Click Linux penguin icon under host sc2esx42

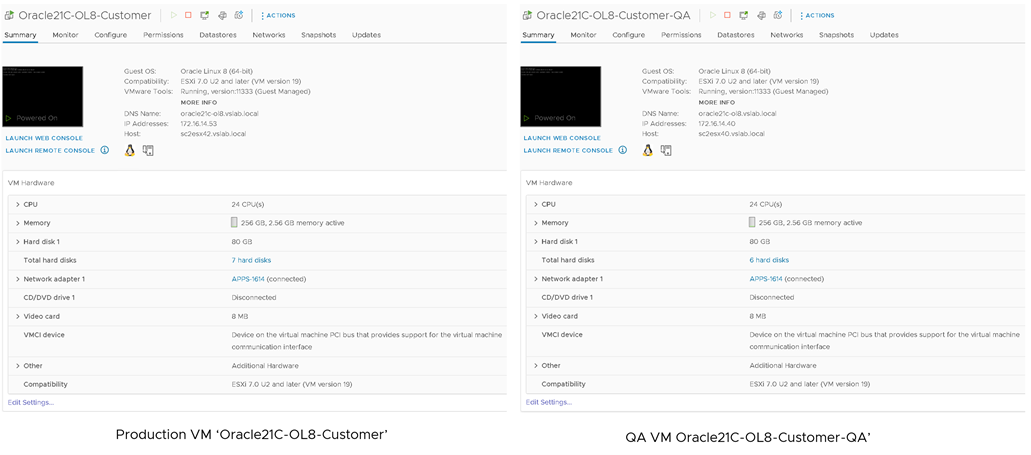[x=130, y=151]
